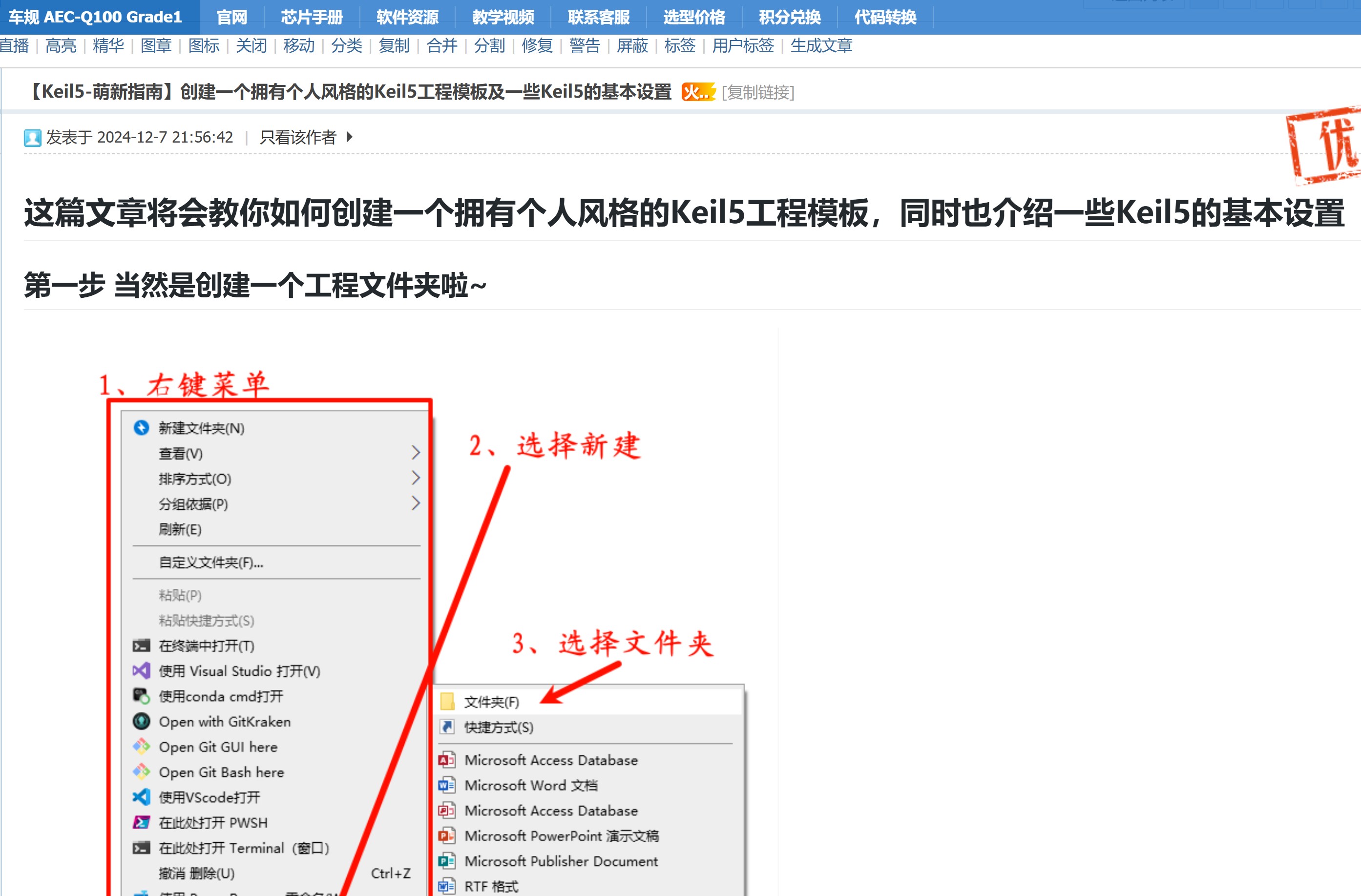1361x896 pixels.
Task: Click the GitKraken icon in tutorial image
Action: click(141, 721)
